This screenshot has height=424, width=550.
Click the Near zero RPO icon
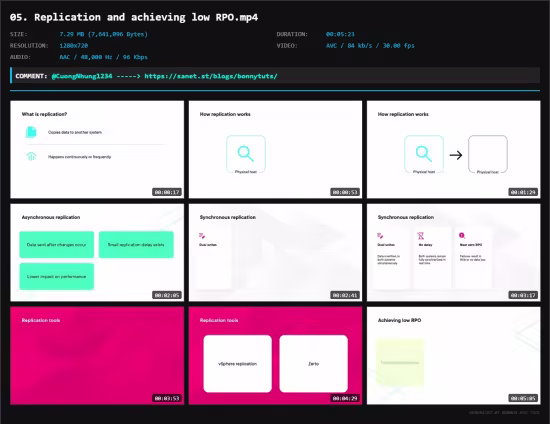pos(462,235)
